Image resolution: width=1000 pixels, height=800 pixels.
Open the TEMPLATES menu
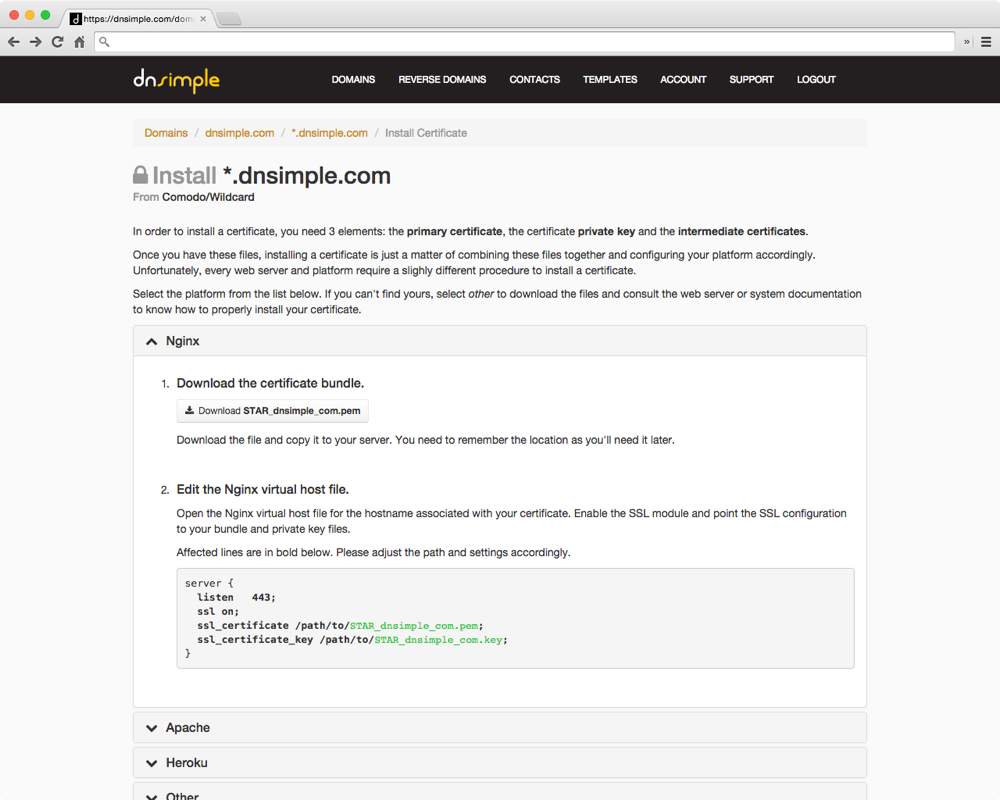pos(610,80)
